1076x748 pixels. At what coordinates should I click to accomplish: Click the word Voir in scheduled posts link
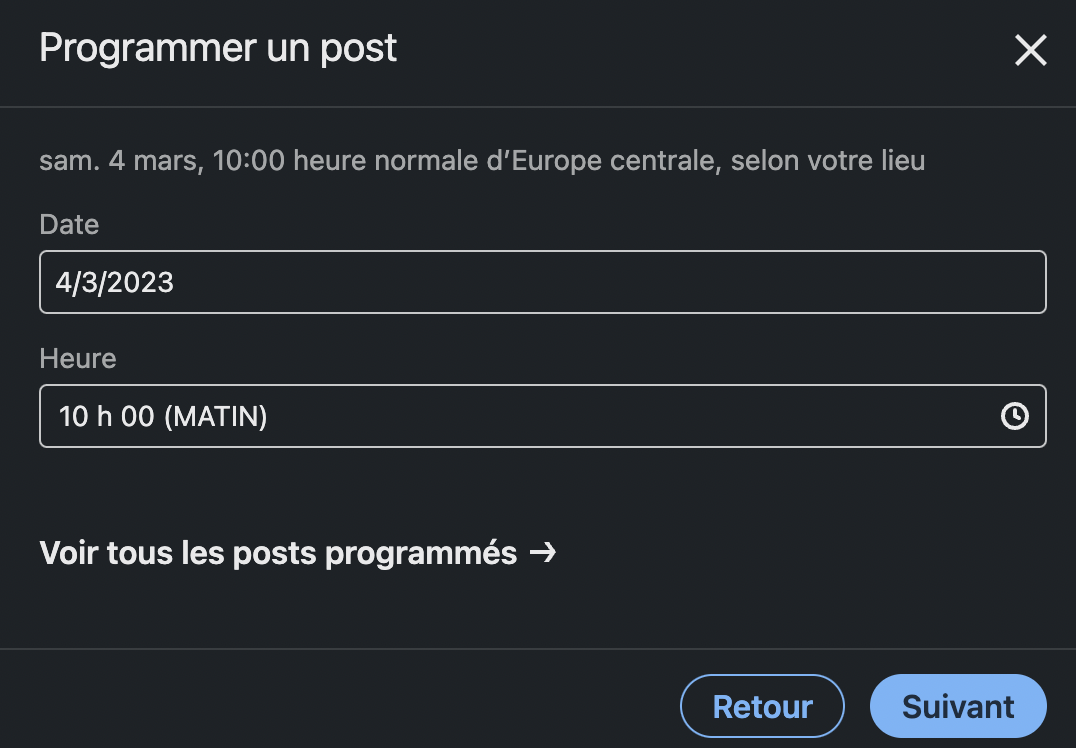[x=69, y=552]
